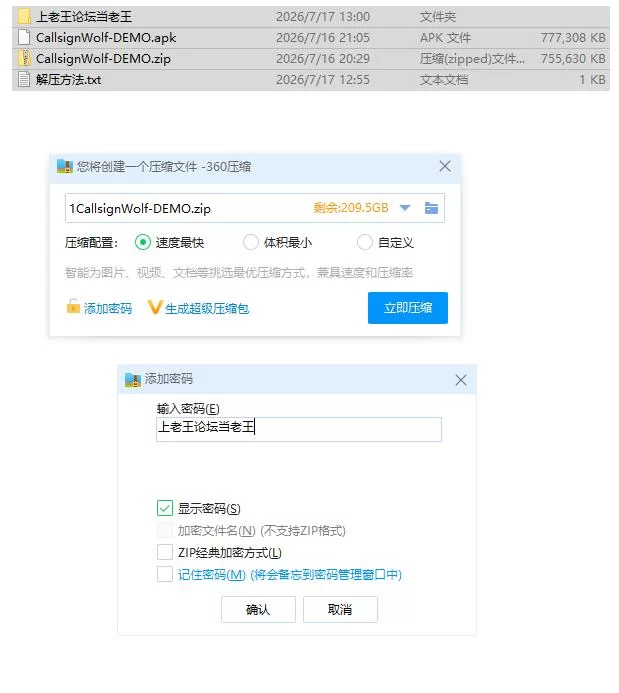Select the file name CallsignWolf-DEMO.apk
The width and height of the screenshot is (619, 693).
point(106,38)
